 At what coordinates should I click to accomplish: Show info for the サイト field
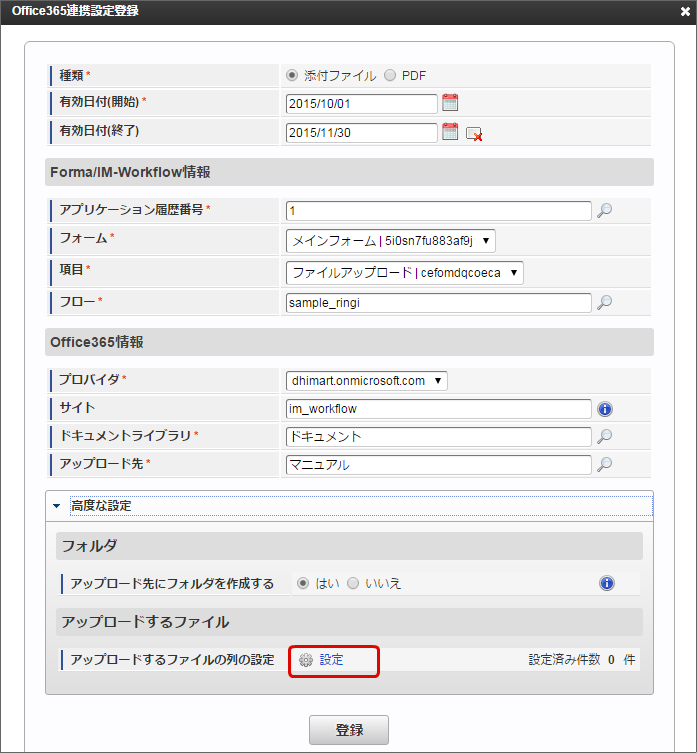[605, 409]
